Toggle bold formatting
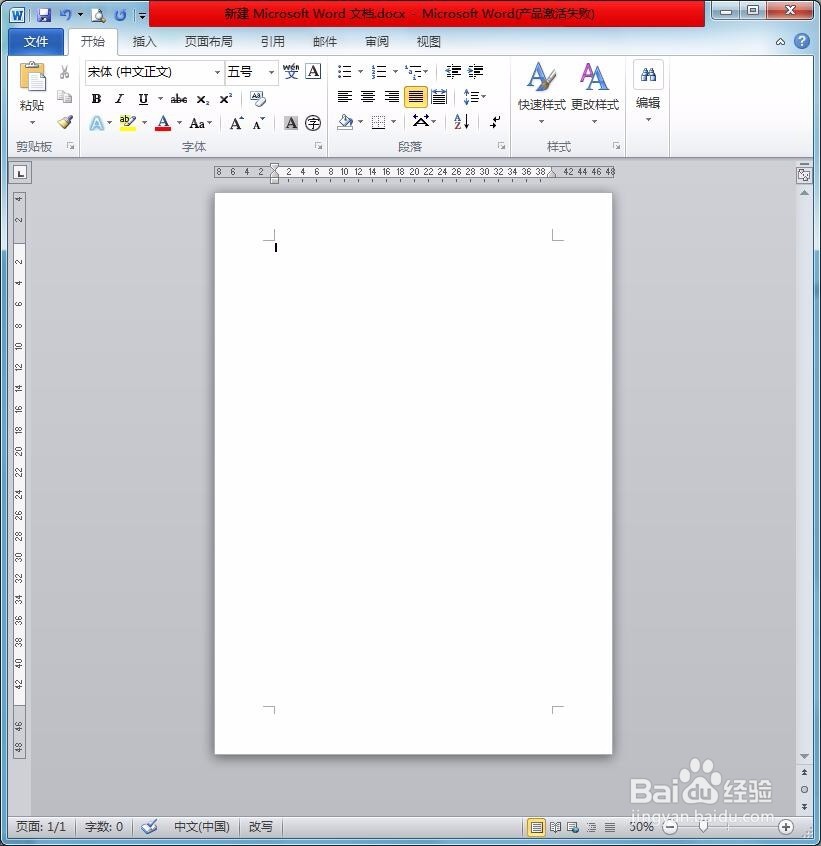The image size is (821, 846). [x=97, y=99]
